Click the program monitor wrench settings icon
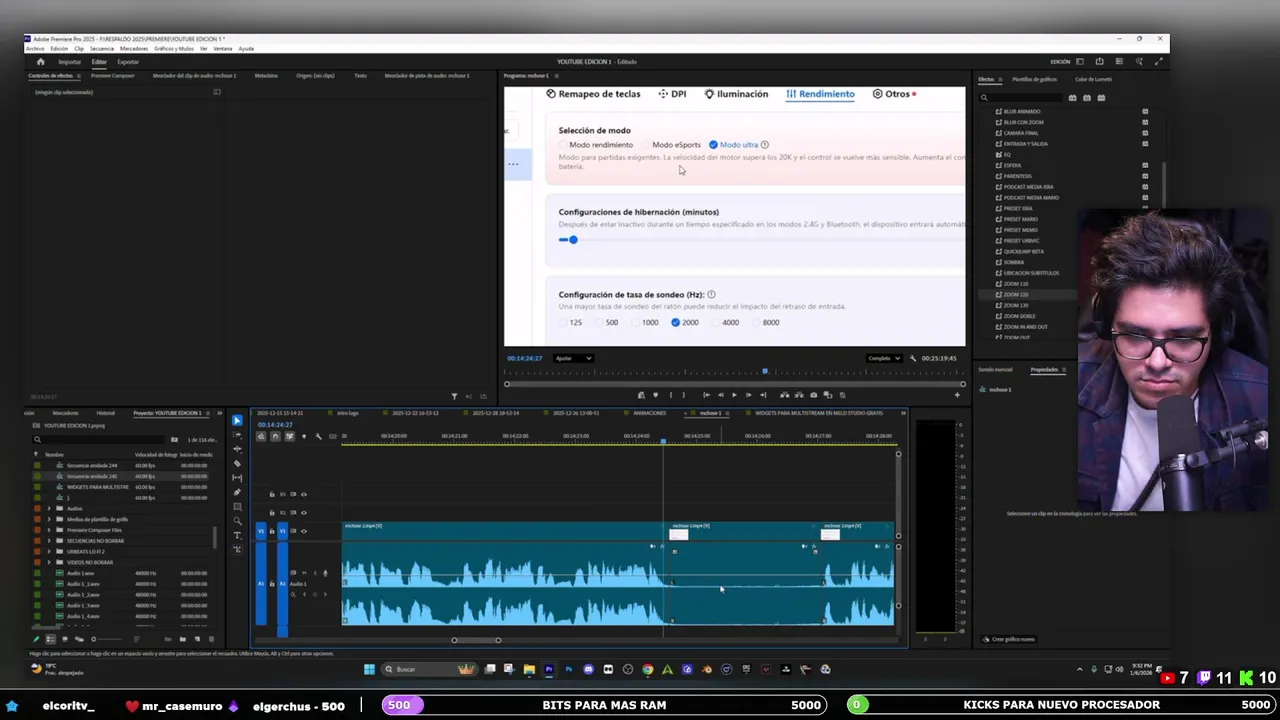 click(x=913, y=358)
